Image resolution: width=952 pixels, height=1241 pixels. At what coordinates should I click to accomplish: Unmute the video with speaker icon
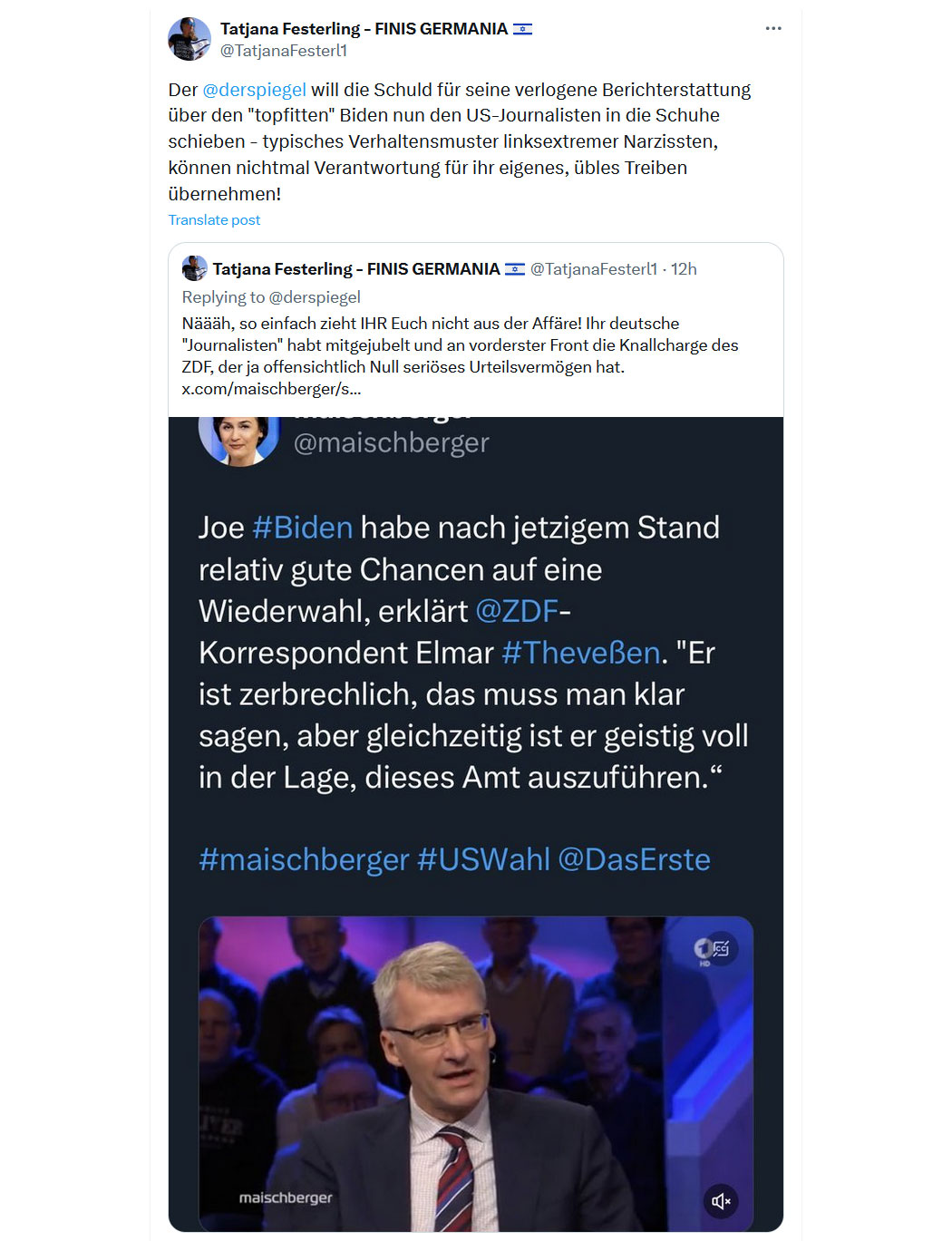click(721, 1201)
